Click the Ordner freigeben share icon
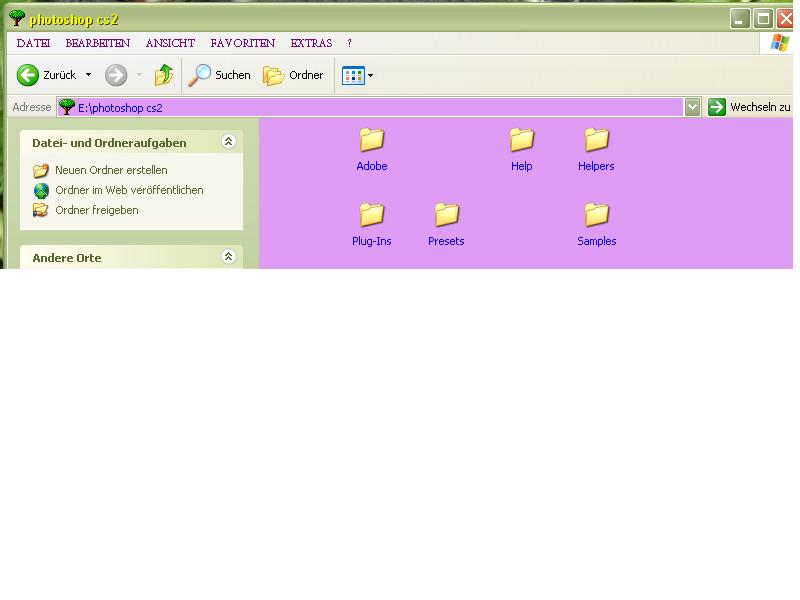The image size is (800, 600). point(41,210)
